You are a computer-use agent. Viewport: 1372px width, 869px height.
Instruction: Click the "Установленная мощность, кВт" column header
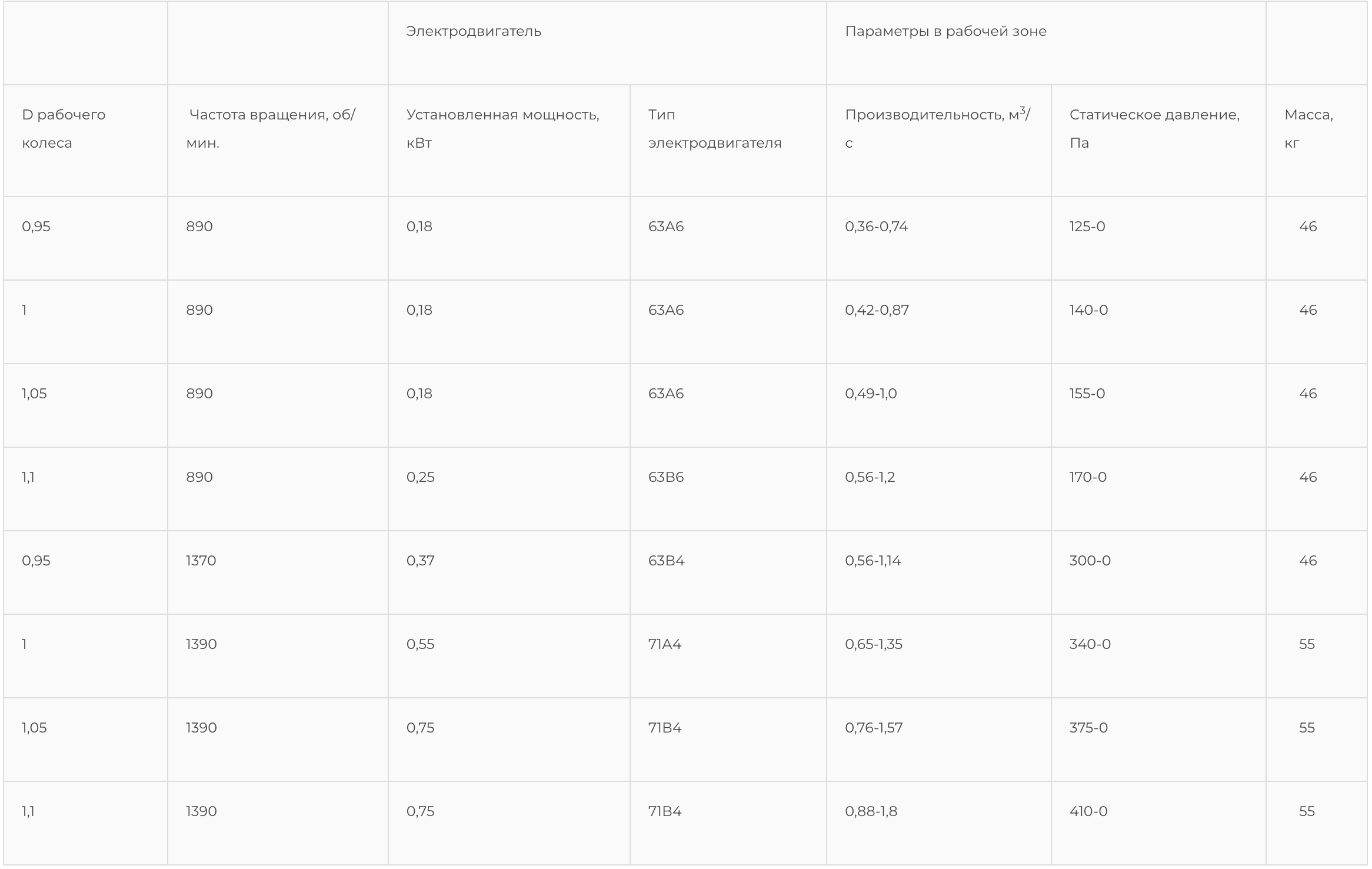point(502,128)
